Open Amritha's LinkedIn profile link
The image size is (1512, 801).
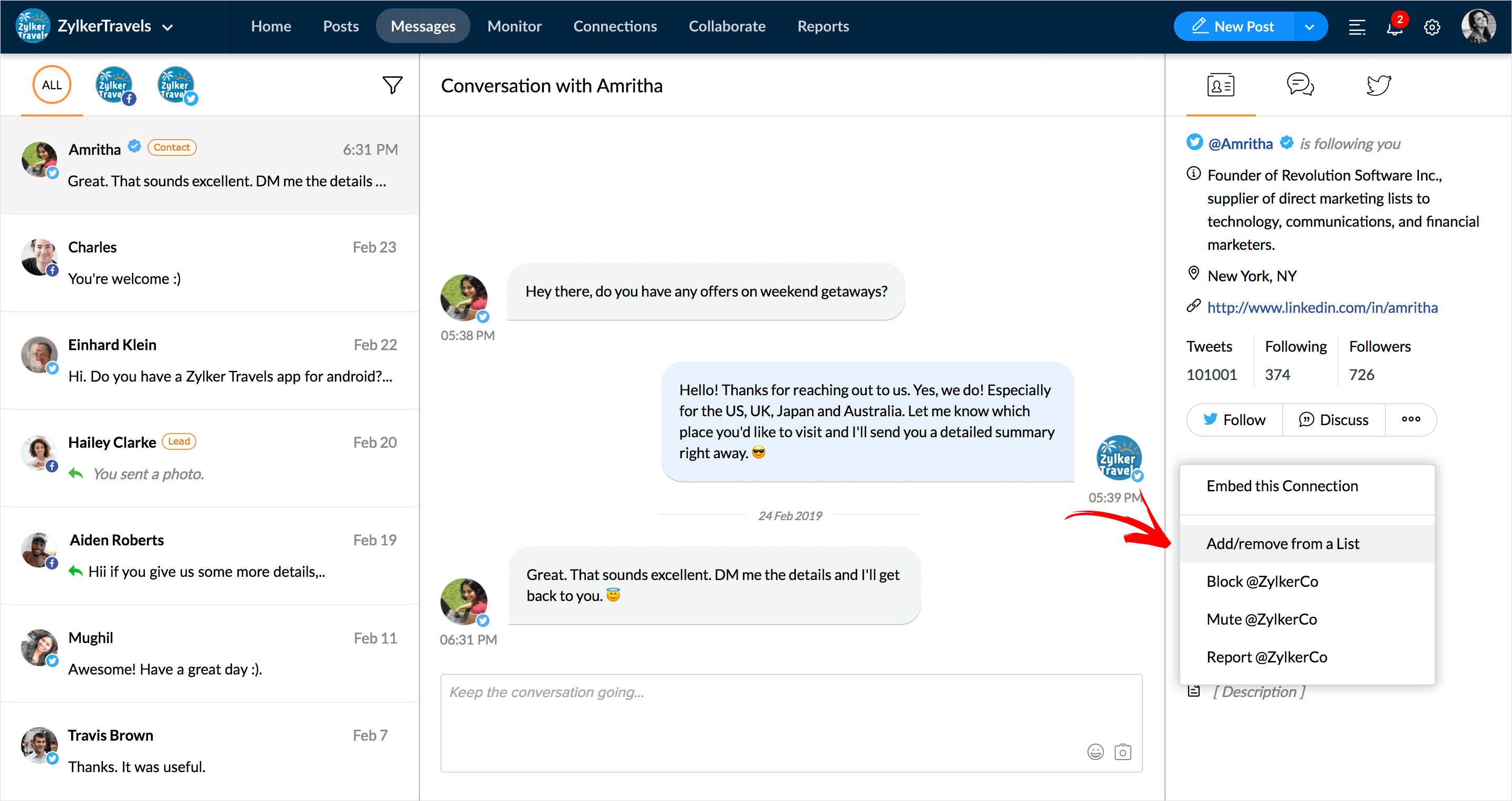click(1322, 307)
